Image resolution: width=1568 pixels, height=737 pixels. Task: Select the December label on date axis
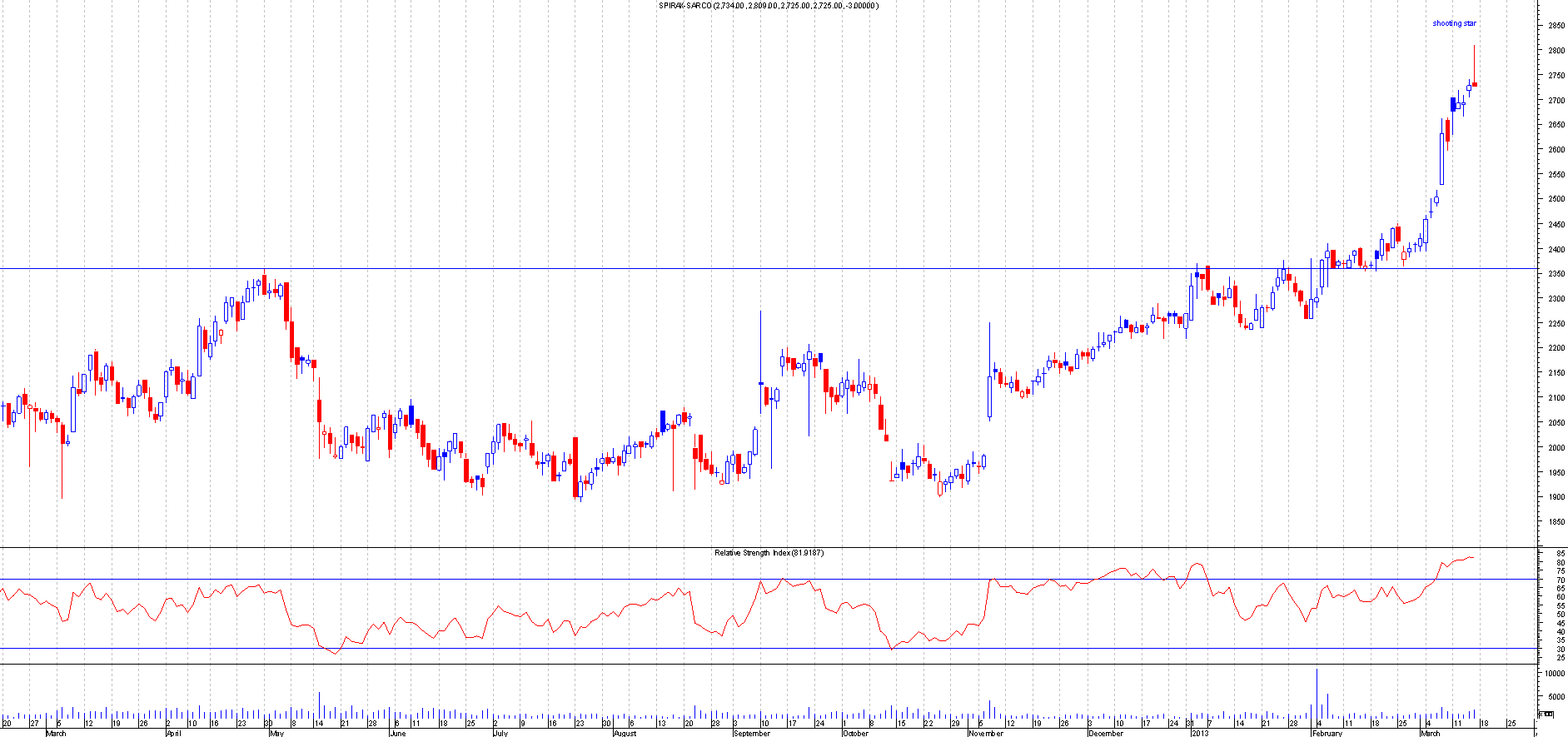[1106, 734]
